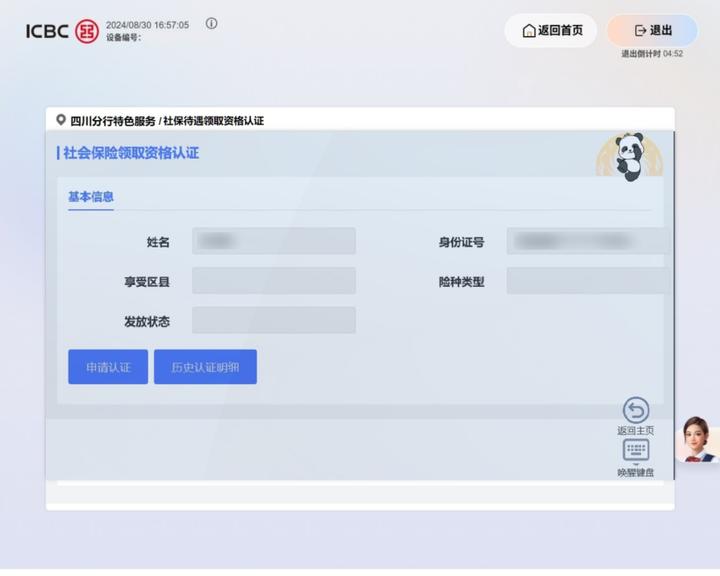Go to 四川分行特色服务 breadcrumb
The width and height of the screenshot is (720, 576).
[x=113, y=121]
